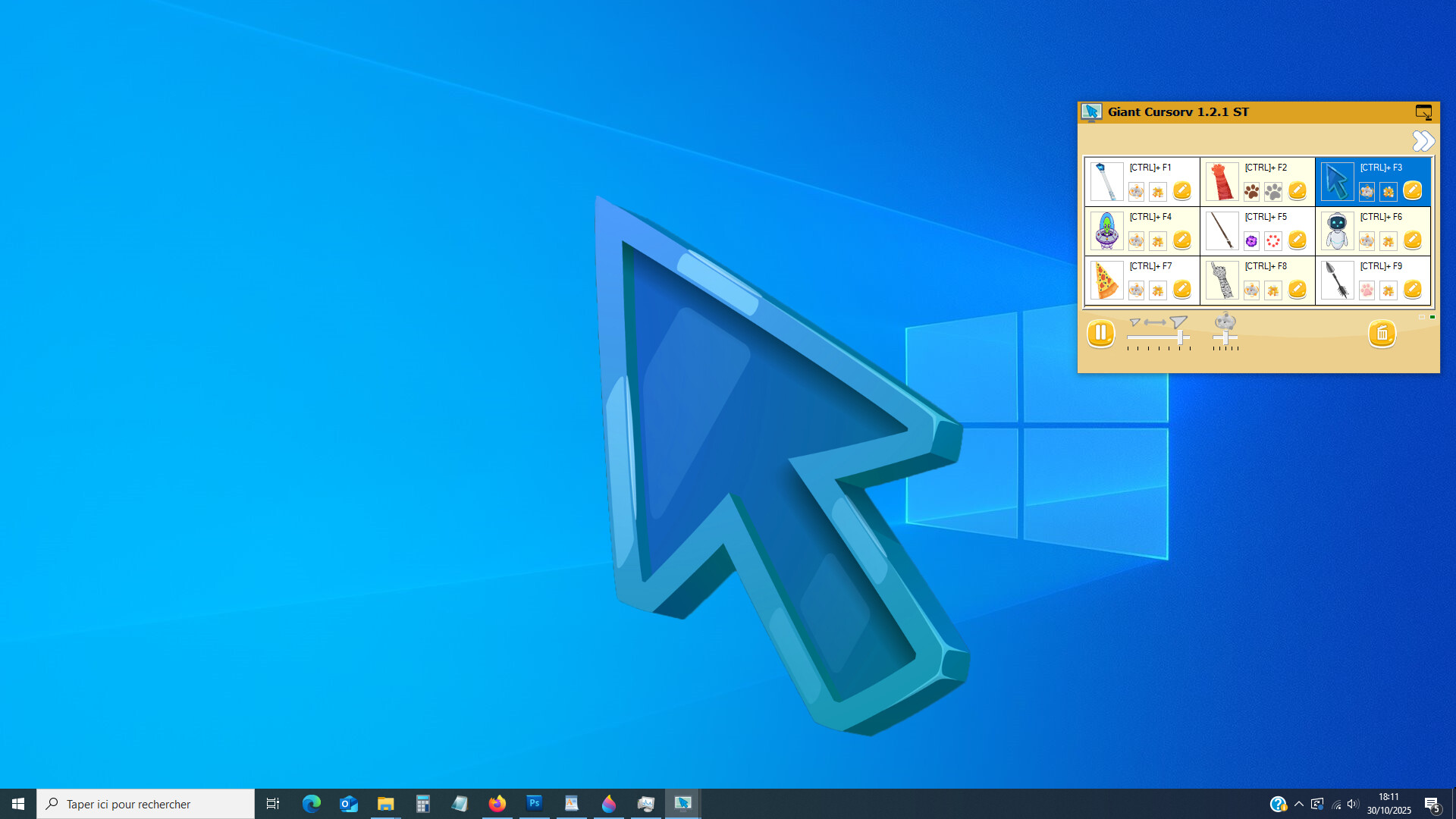
Task: Click the trash can button to delete
Action: click(x=1383, y=335)
